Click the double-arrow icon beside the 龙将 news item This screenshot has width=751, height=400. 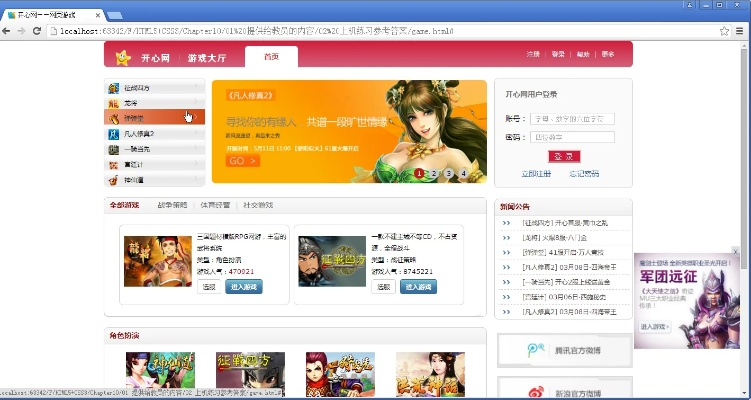pos(507,238)
